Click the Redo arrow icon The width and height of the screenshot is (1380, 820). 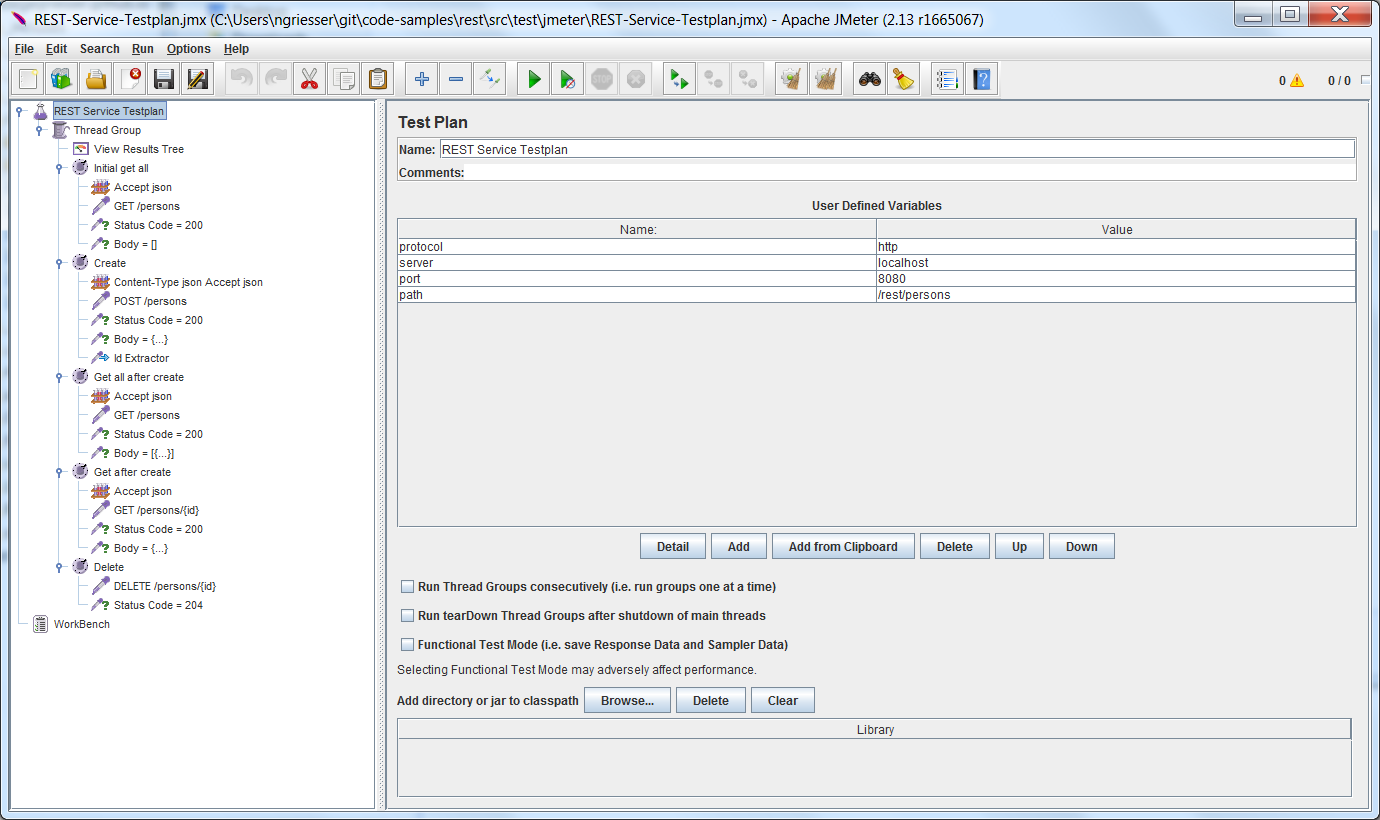[276, 79]
